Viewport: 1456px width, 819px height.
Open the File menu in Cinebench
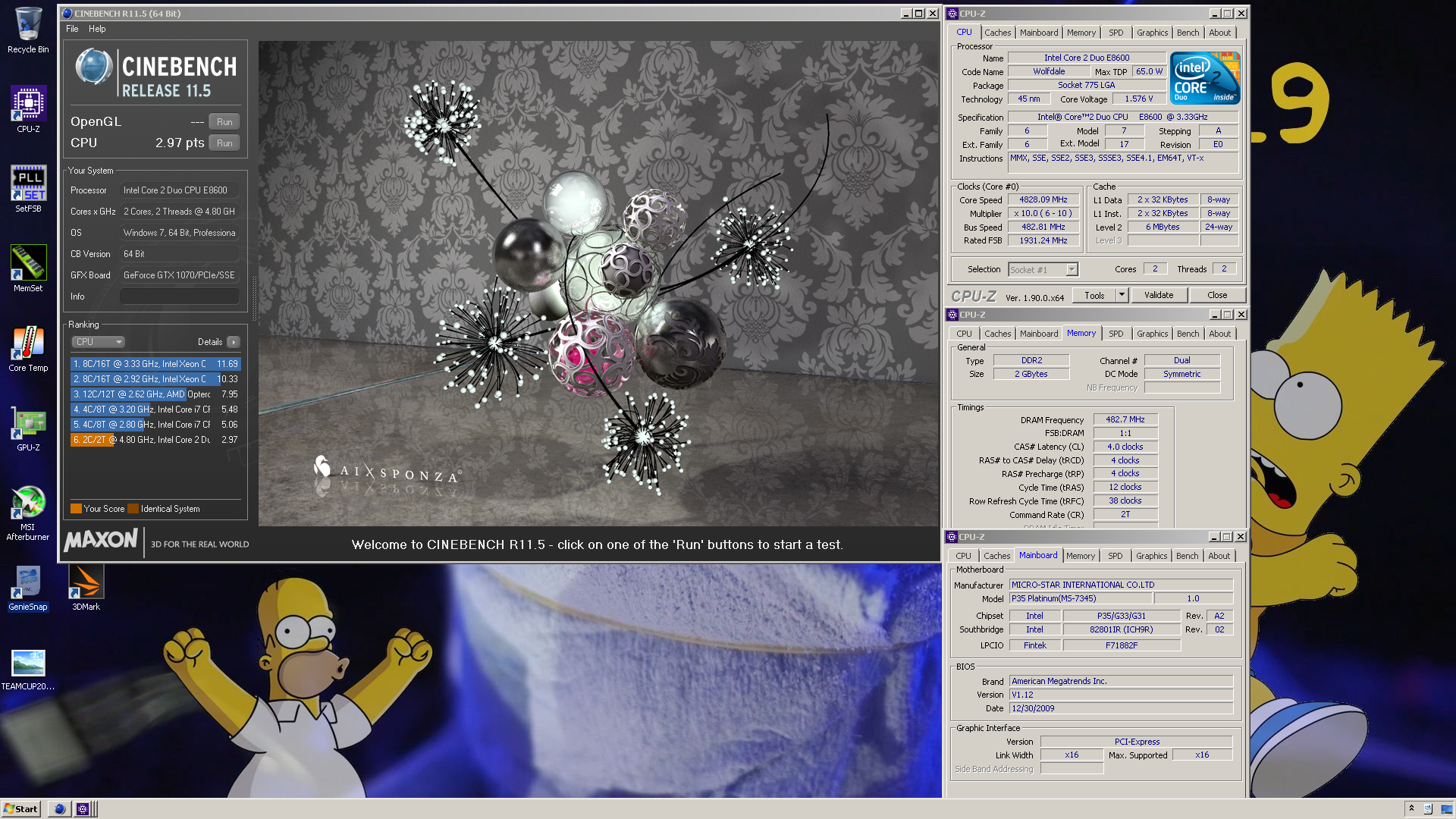[72, 29]
